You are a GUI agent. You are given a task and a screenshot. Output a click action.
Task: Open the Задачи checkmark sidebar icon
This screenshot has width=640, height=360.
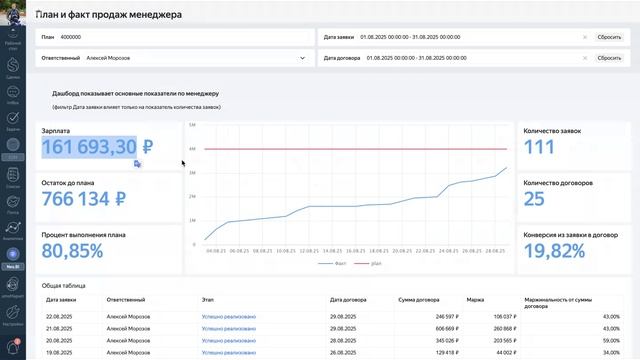[13, 121]
